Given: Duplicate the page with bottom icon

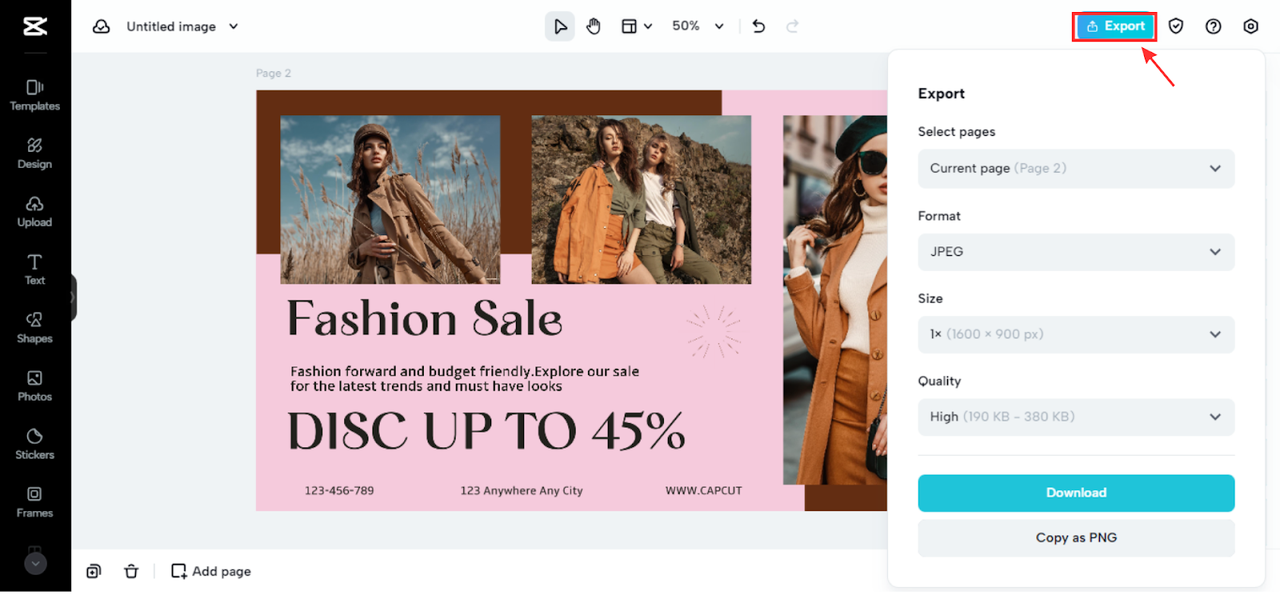Looking at the screenshot, I should pos(93,571).
